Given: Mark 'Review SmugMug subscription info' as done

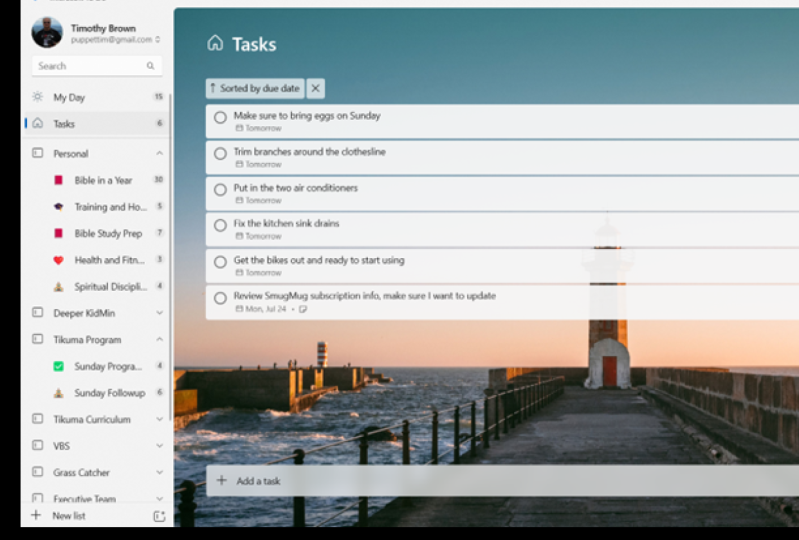Looking at the screenshot, I should [x=220, y=299].
